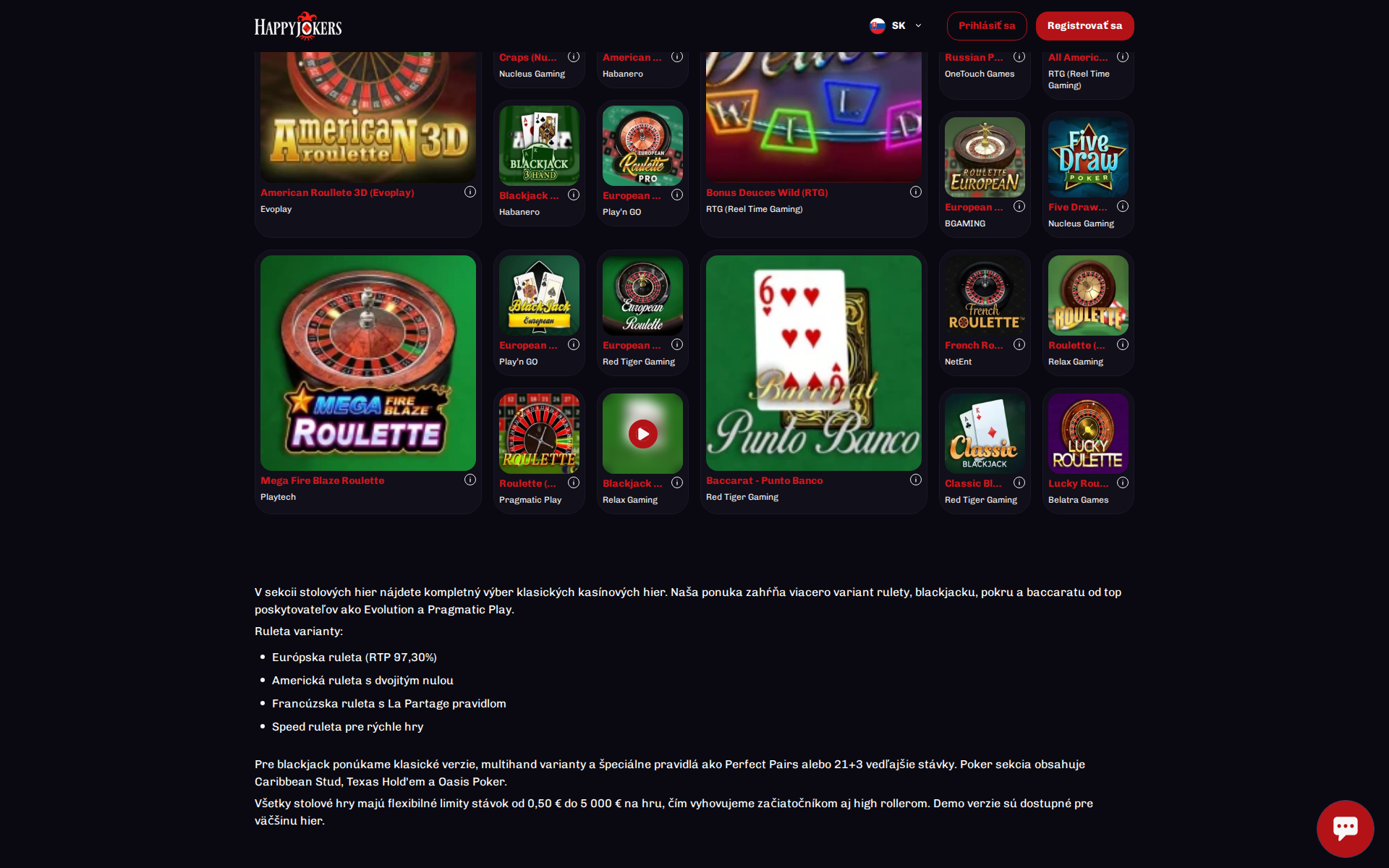This screenshot has width=1389, height=868.
Task: Click the Registrovať sa button
Action: tap(1084, 25)
